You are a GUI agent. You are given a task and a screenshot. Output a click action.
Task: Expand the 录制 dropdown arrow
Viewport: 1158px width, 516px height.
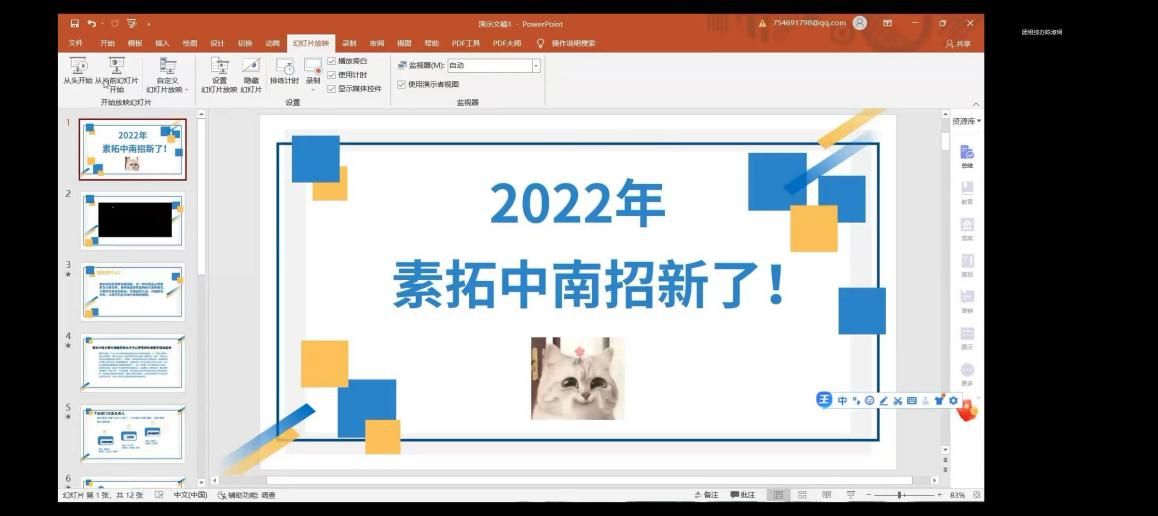[x=313, y=90]
